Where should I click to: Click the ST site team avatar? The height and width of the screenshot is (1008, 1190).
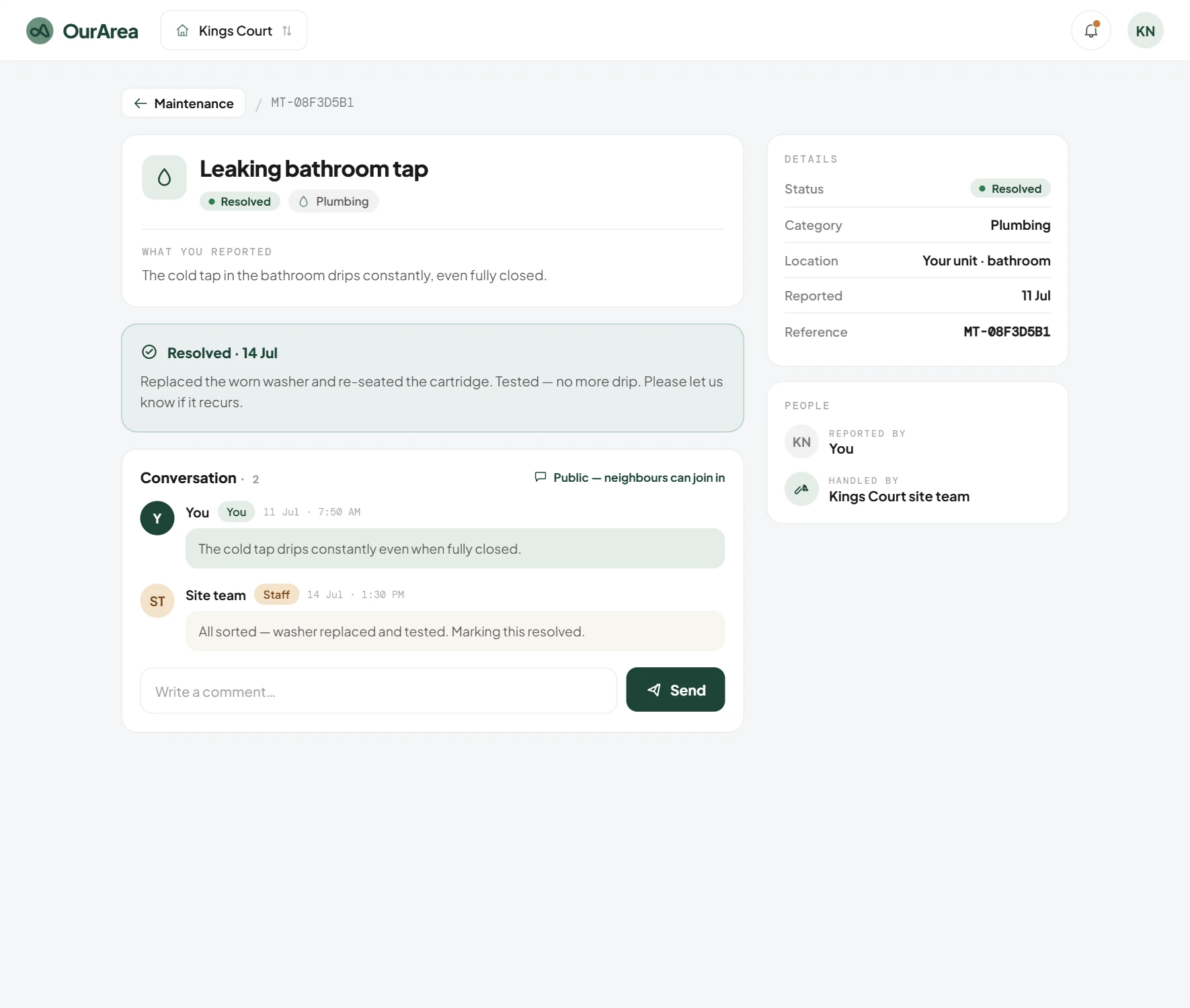point(157,601)
